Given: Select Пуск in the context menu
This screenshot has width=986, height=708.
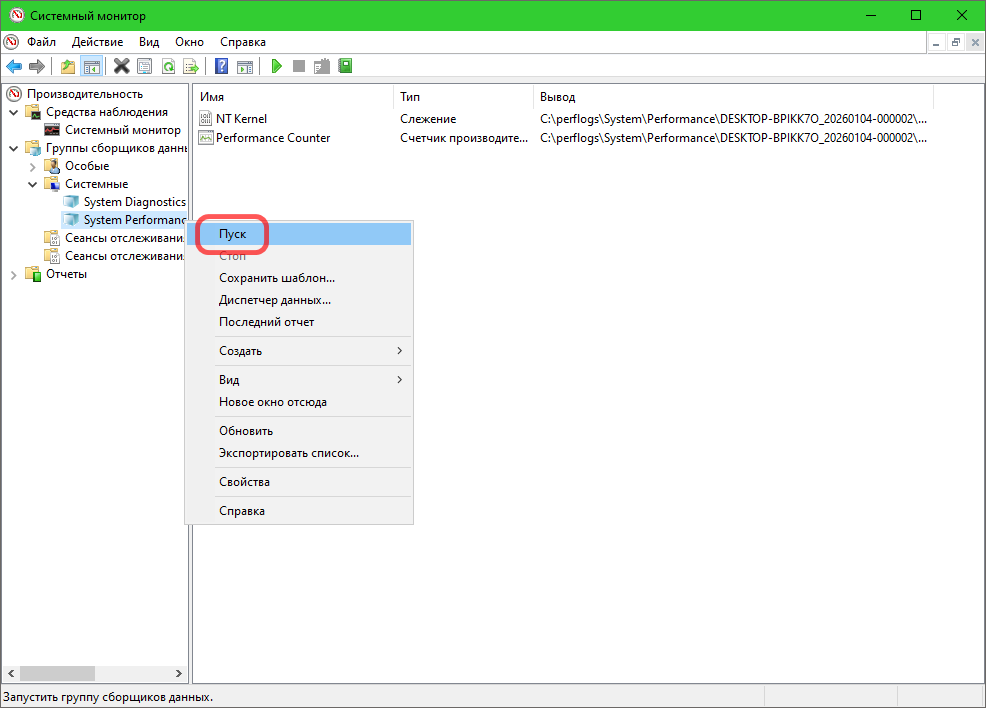Looking at the screenshot, I should click(232, 233).
